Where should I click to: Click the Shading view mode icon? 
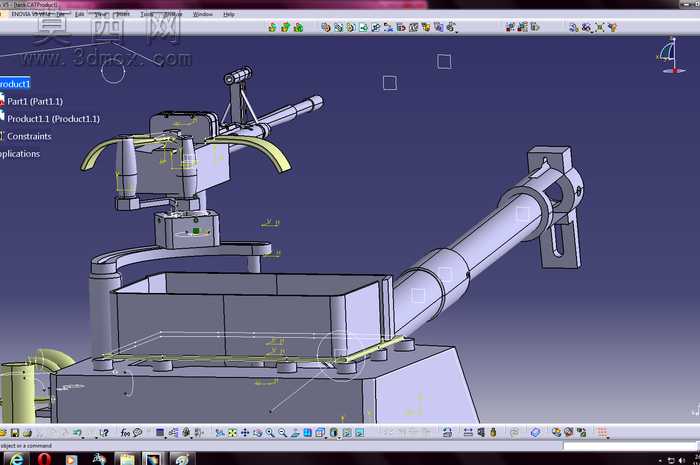pyautogui.click(x=333, y=433)
